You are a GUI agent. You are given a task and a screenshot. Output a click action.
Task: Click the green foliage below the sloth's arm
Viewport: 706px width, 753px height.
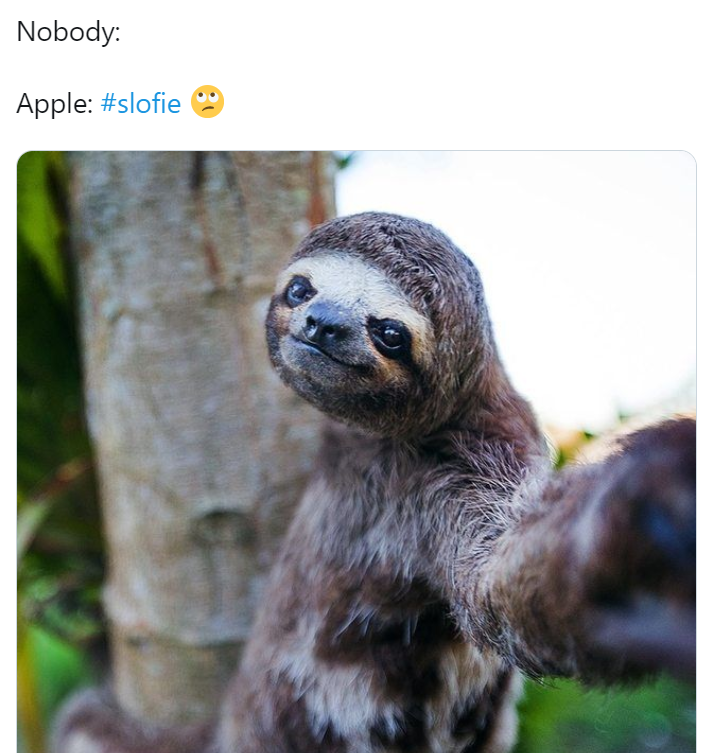[605, 718]
